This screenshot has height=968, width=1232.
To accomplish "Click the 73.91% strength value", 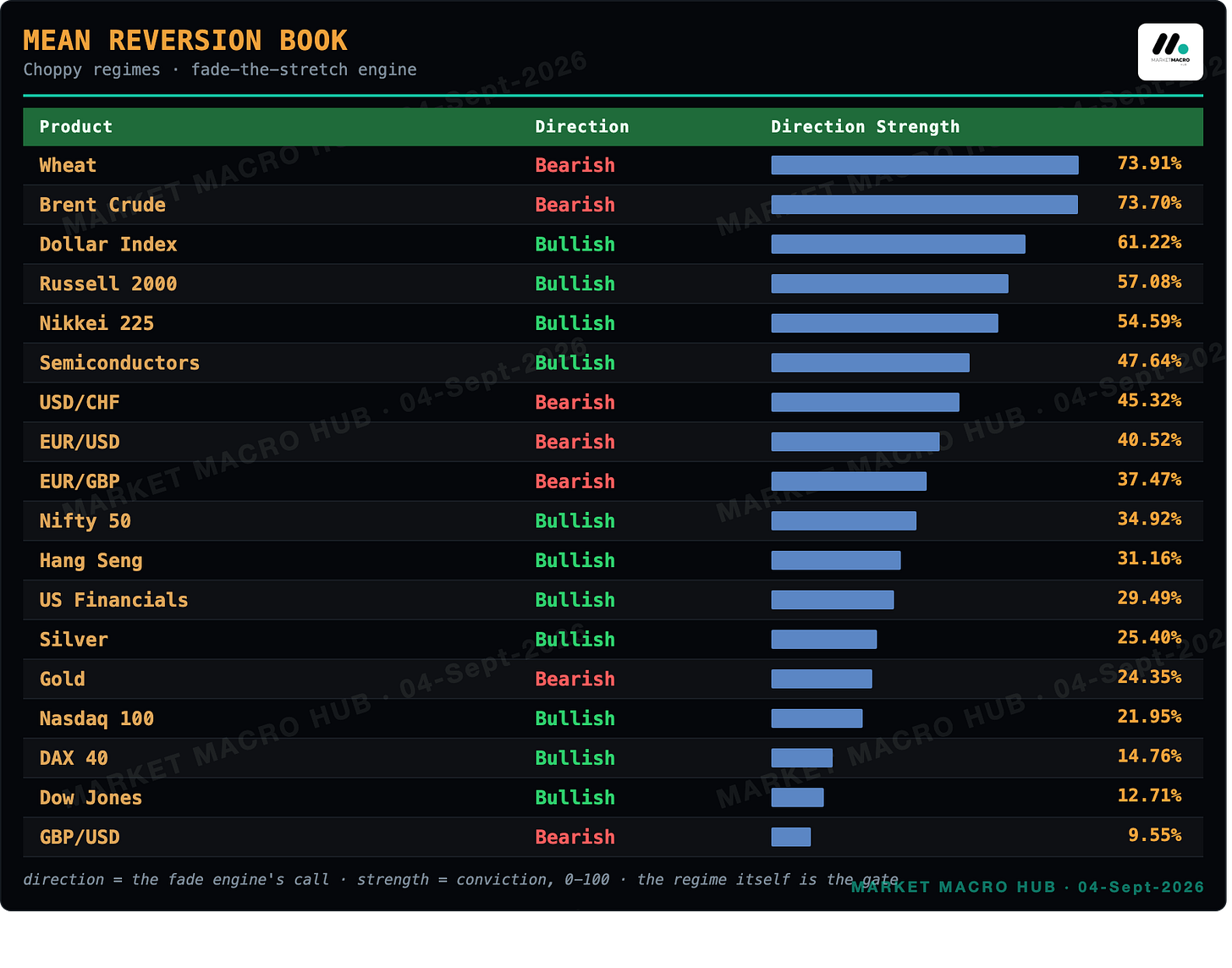I will 1150,163.
